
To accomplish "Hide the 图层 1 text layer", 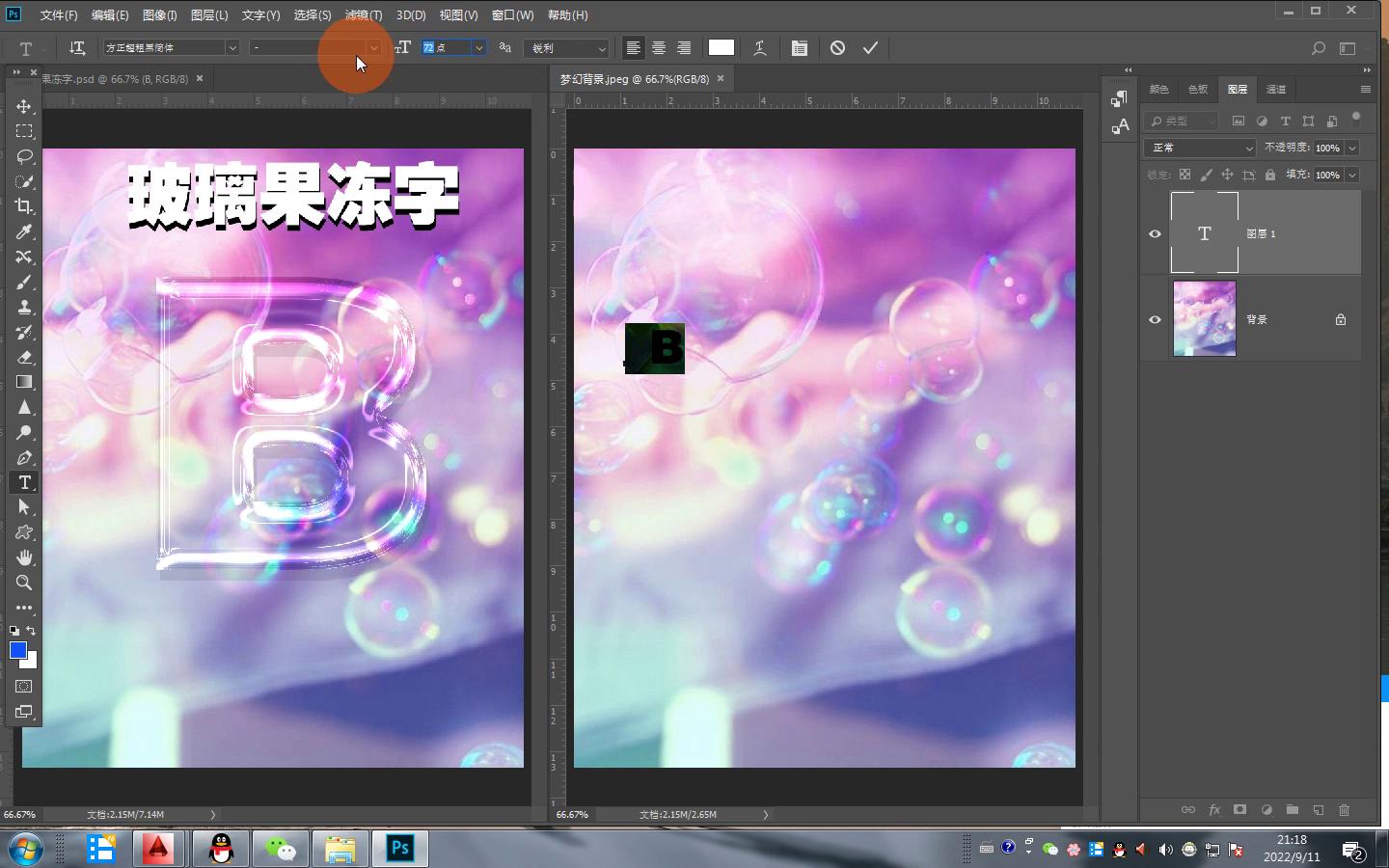I will click(x=1155, y=233).
